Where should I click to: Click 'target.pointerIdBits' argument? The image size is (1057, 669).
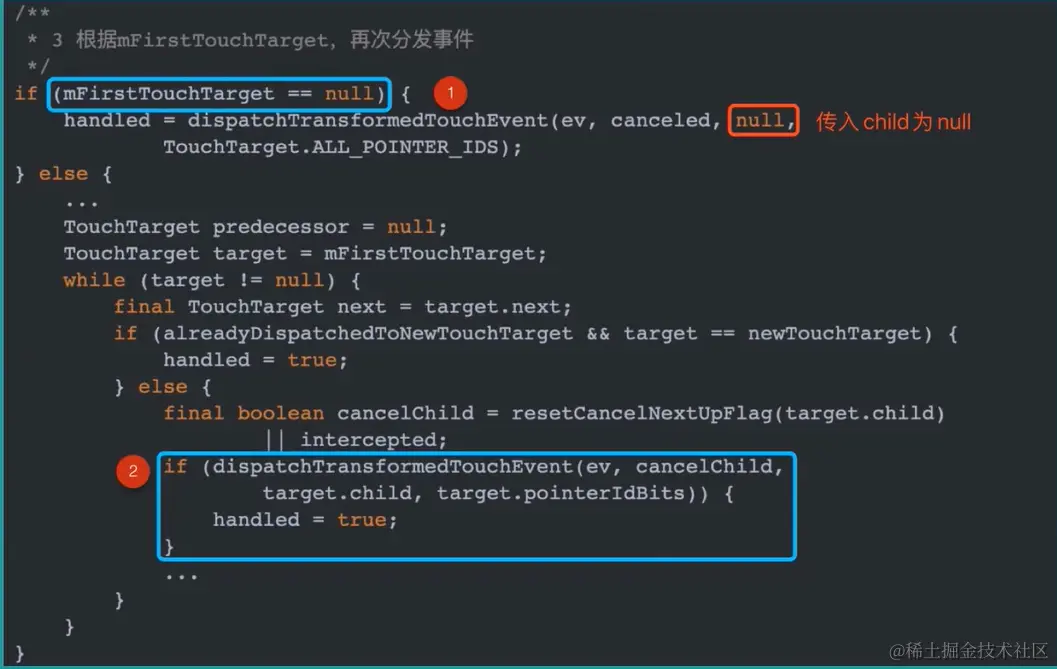[x=560, y=493]
